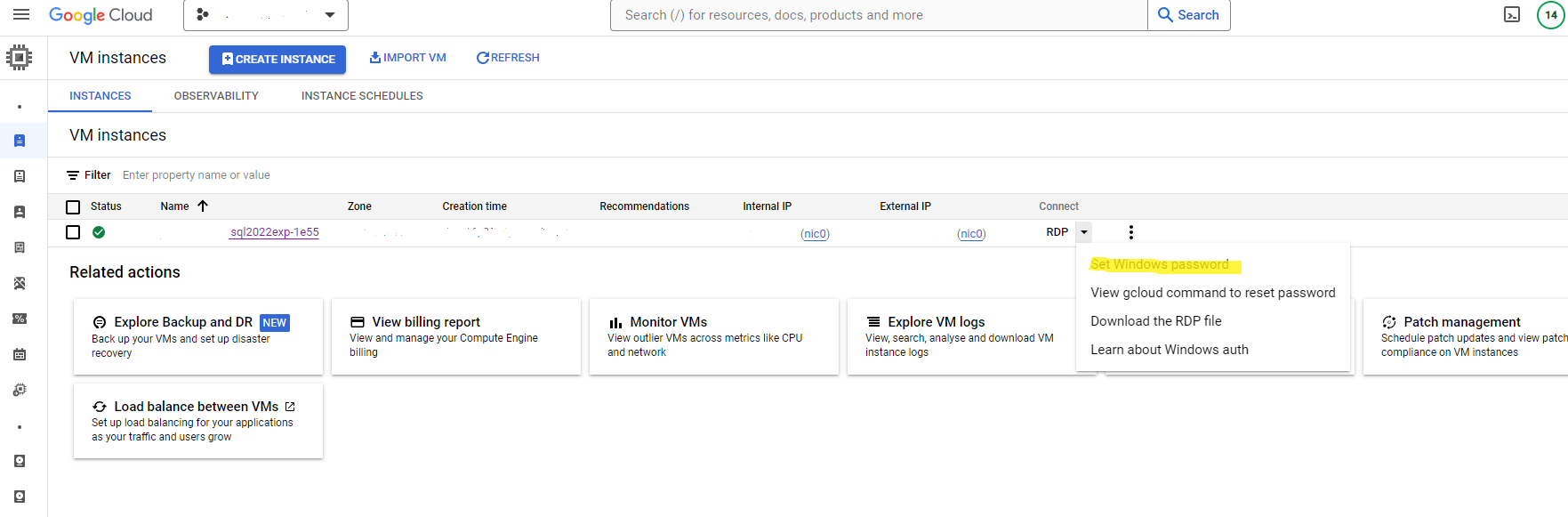Viewport: 1568px width, 517px height.
Task: Click the gear icon in left sidebar
Action: [x=20, y=390]
